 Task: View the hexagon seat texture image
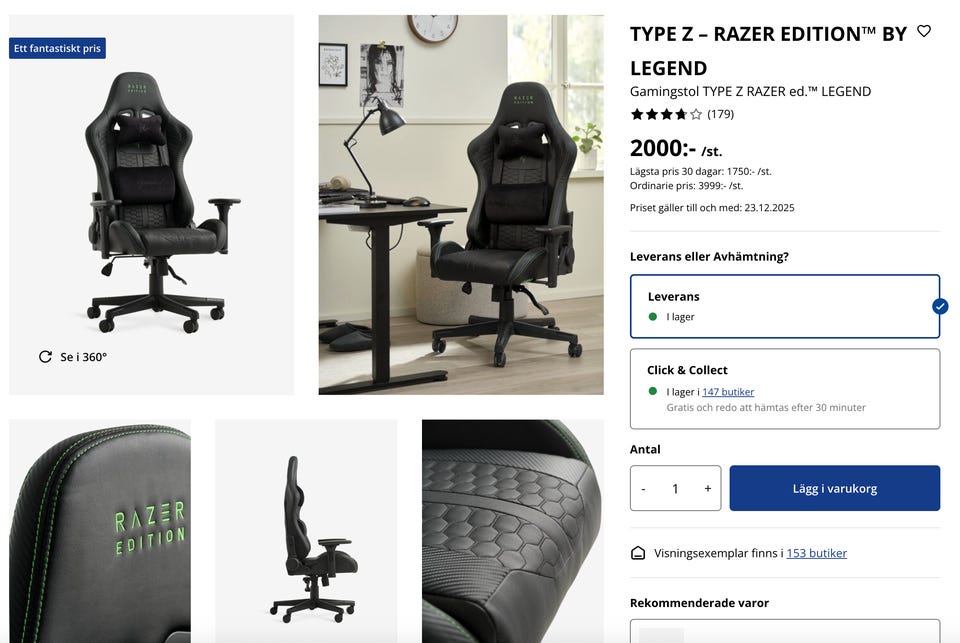(513, 531)
